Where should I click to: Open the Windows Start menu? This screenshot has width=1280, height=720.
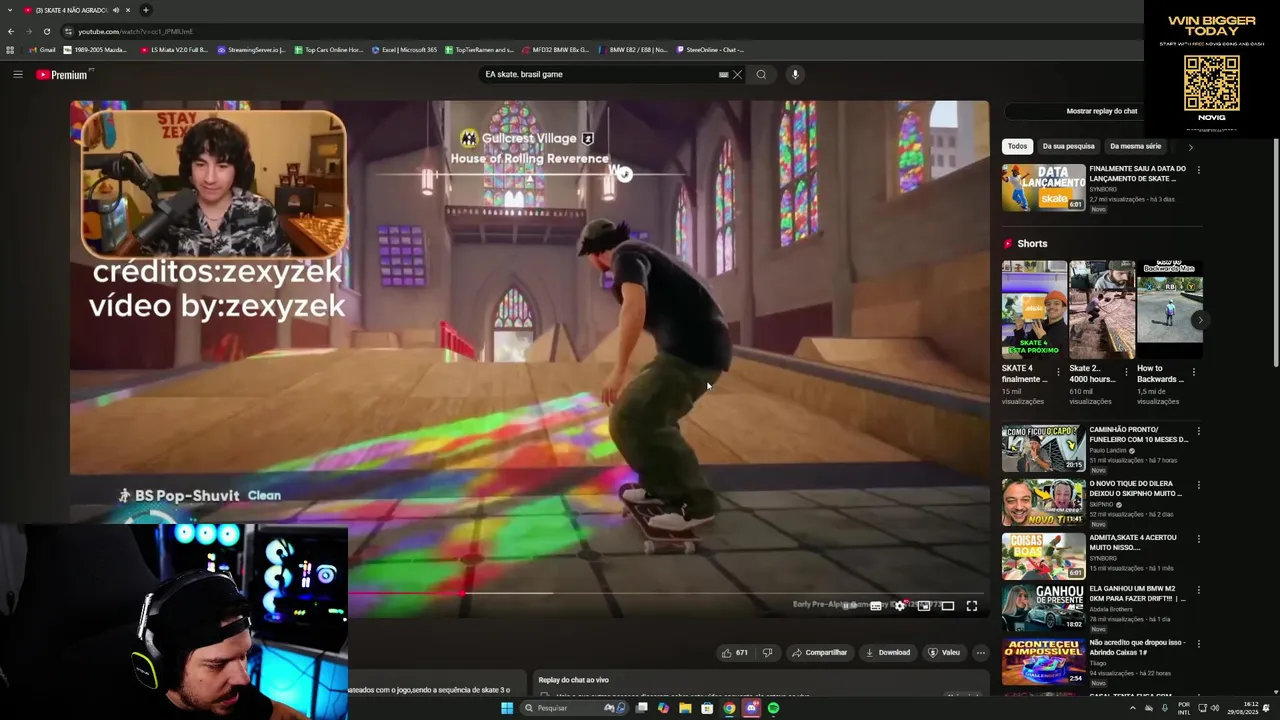(507, 708)
